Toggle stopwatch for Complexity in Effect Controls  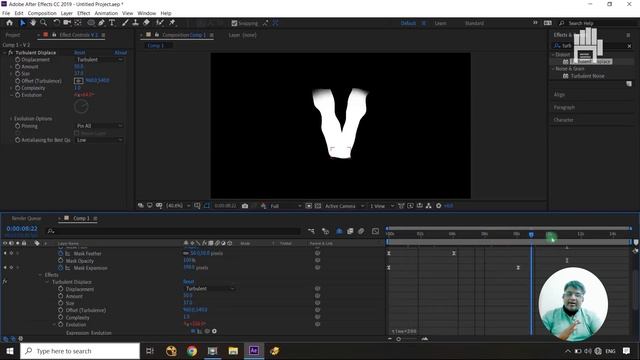pos(18,88)
